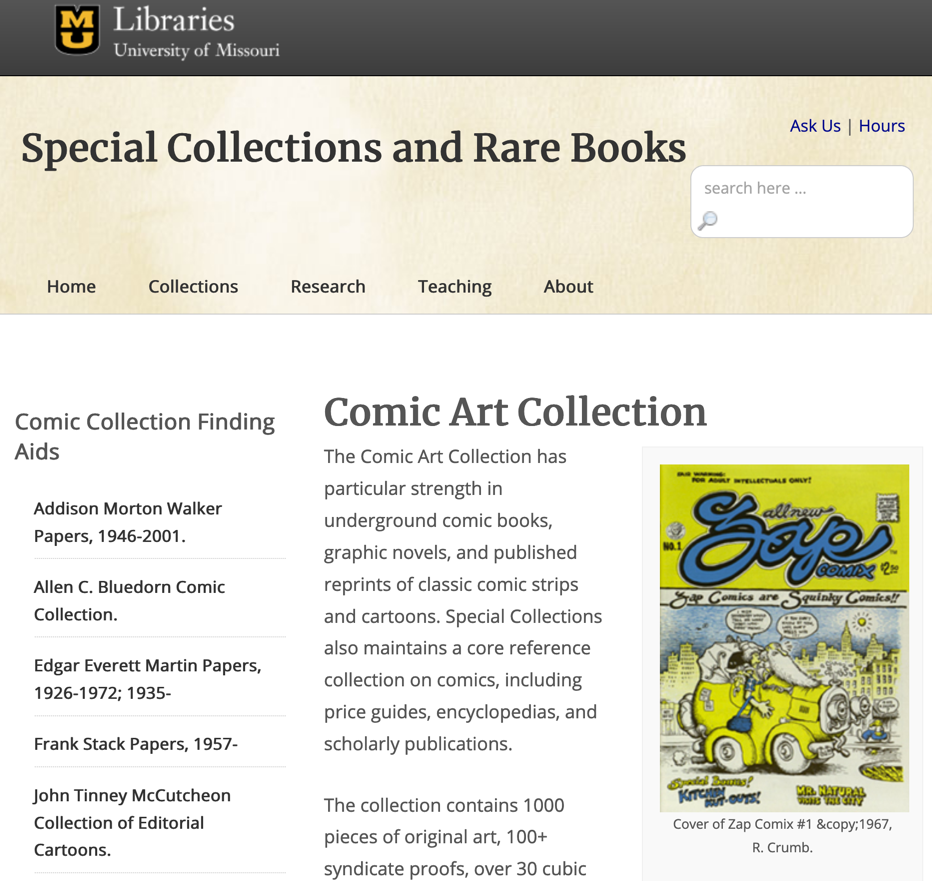Open the About menu
The height and width of the screenshot is (881, 932).
pyautogui.click(x=568, y=287)
